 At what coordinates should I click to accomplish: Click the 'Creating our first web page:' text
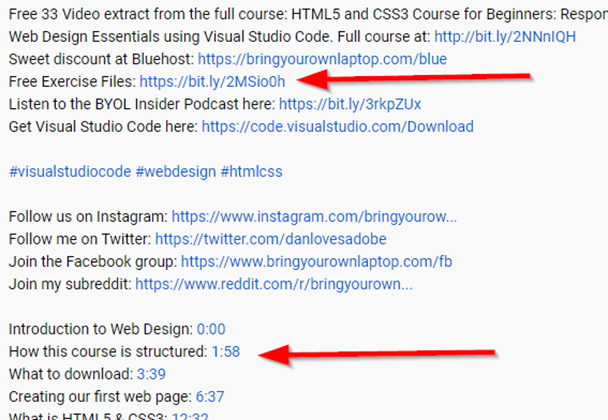pos(100,397)
